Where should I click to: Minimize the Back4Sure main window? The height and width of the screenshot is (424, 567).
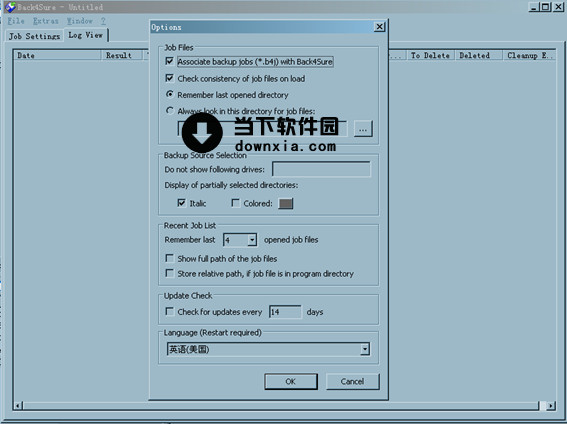(534, 7)
